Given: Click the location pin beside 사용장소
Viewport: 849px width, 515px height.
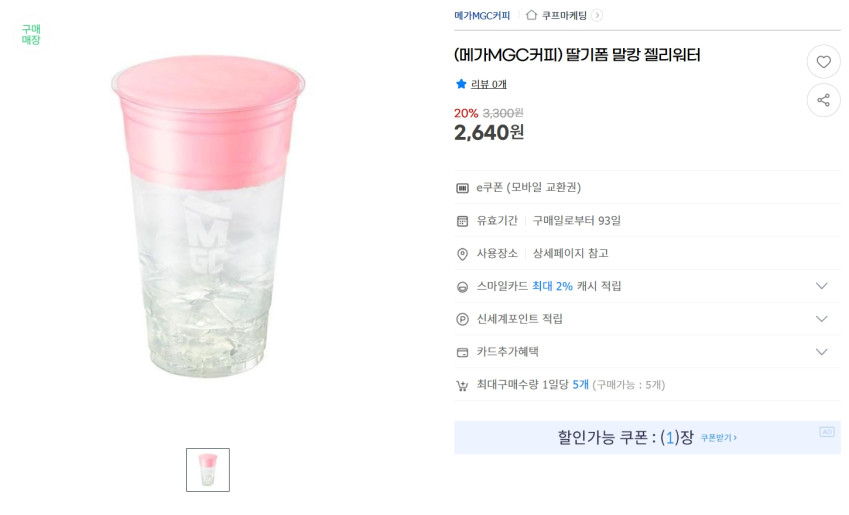Looking at the screenshot, I should (462, 254).
